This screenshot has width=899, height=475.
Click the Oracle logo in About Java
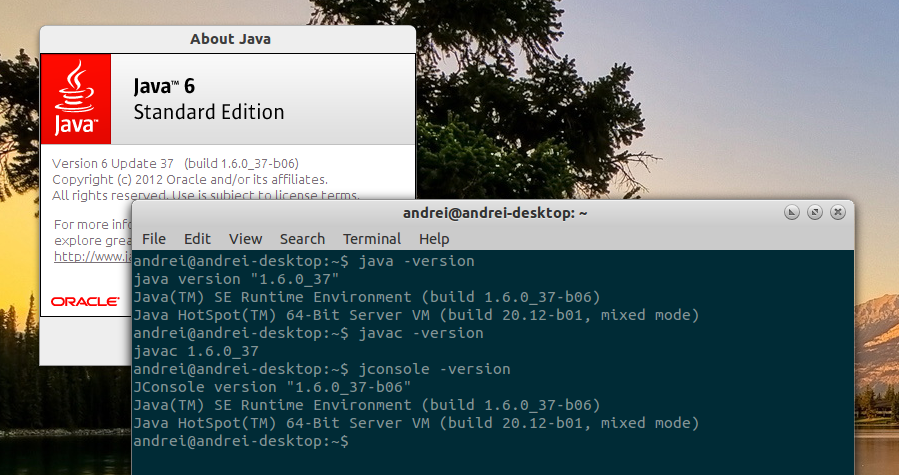click(x=85, y=301)
